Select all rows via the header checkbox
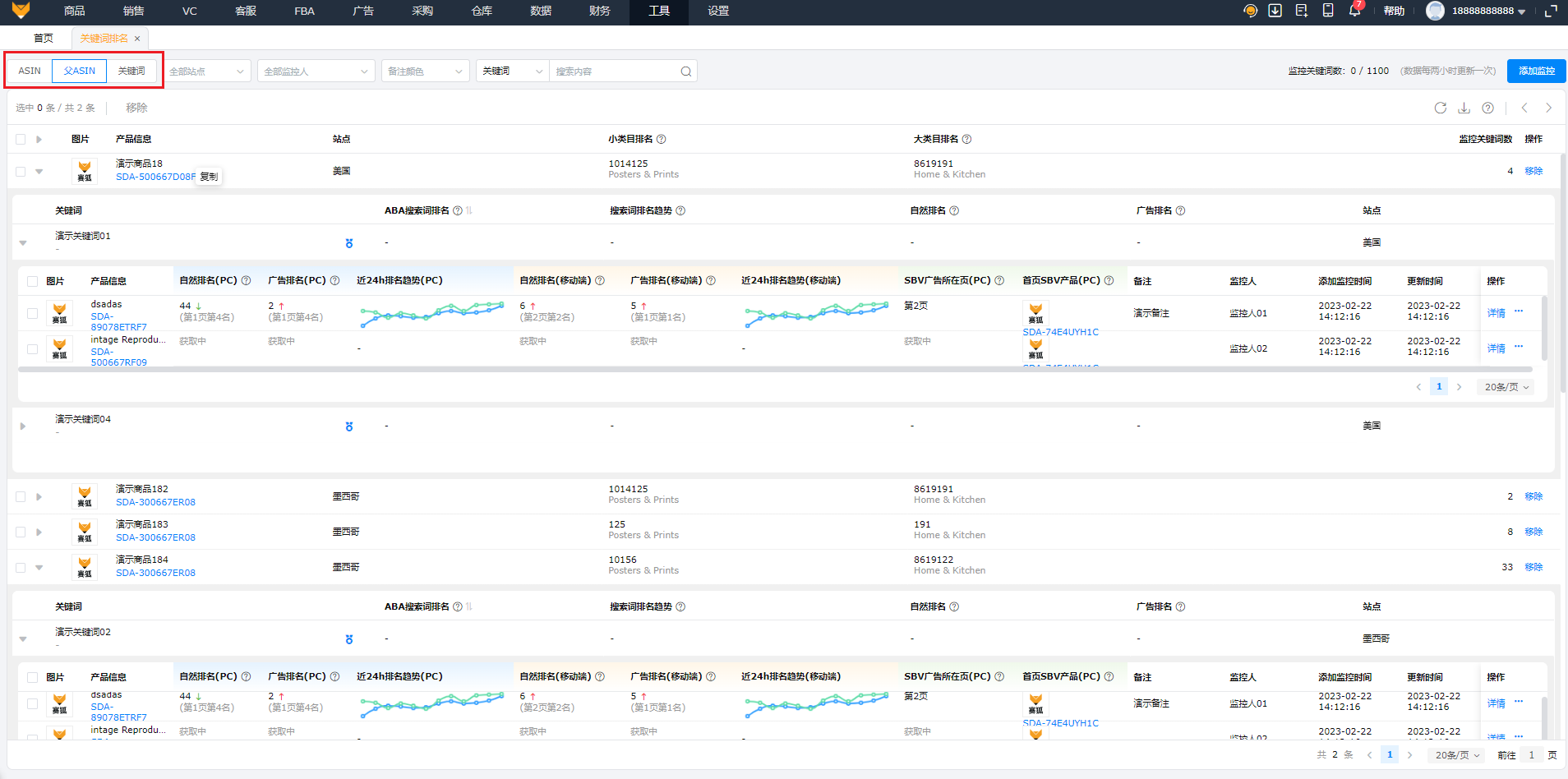The image size is (1568, 779). [21, 139]
